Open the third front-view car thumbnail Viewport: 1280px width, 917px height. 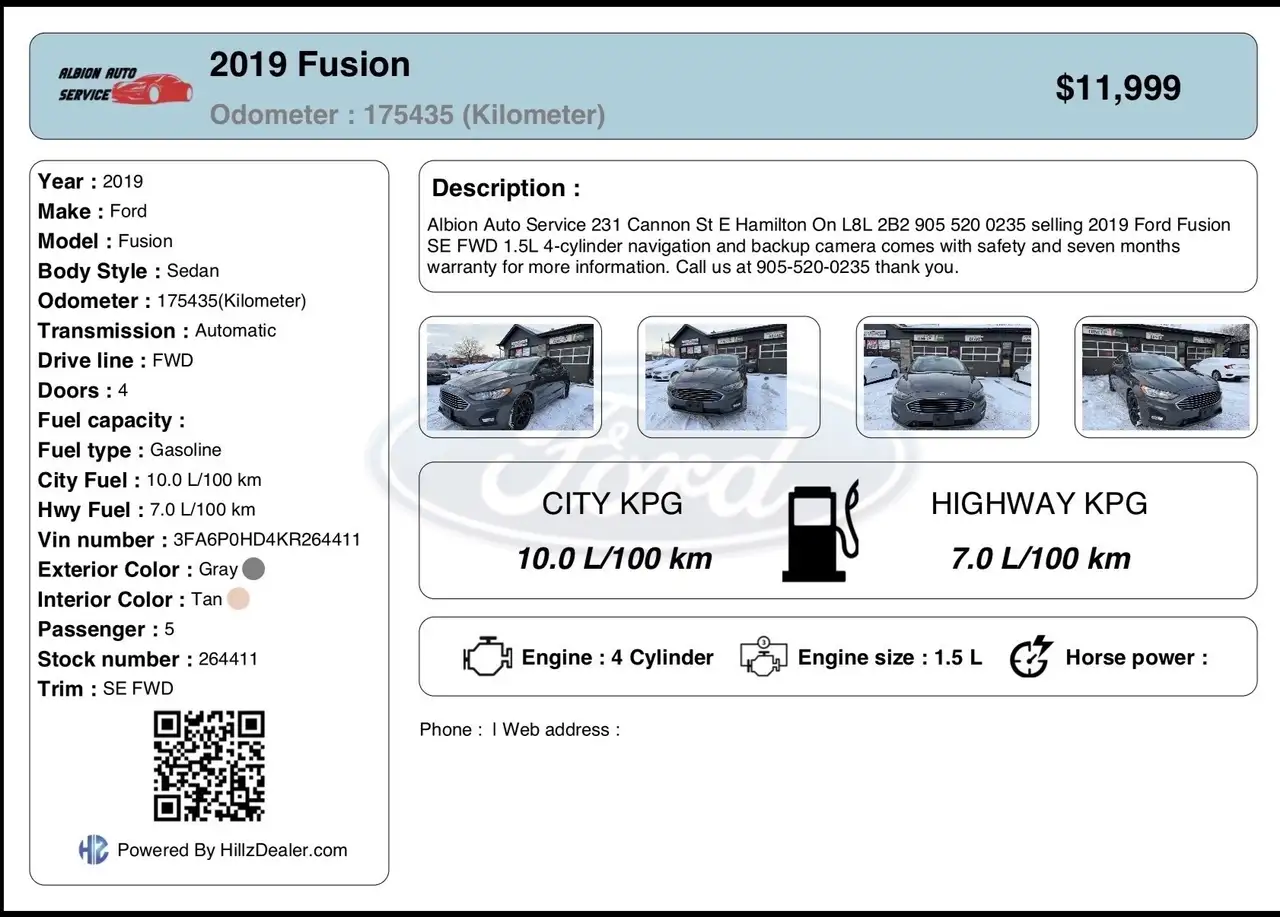click(947, 377)
